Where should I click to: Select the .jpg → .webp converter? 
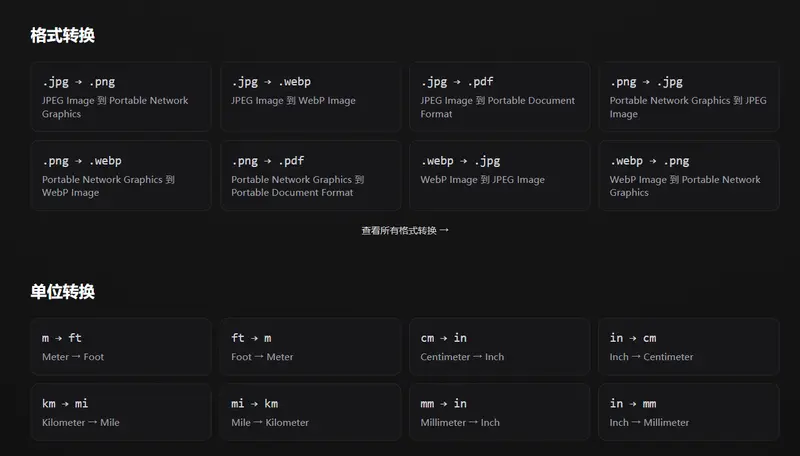pyautogui.click(x=310, y=96)
